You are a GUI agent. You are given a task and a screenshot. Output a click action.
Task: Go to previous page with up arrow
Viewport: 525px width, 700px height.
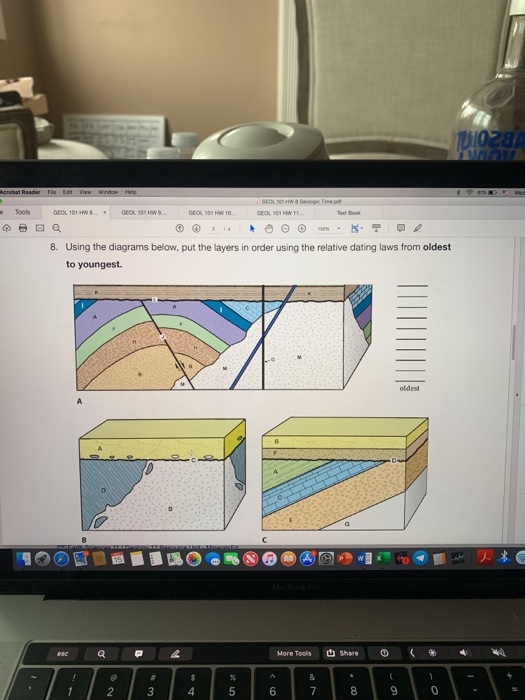click(179, 228)
